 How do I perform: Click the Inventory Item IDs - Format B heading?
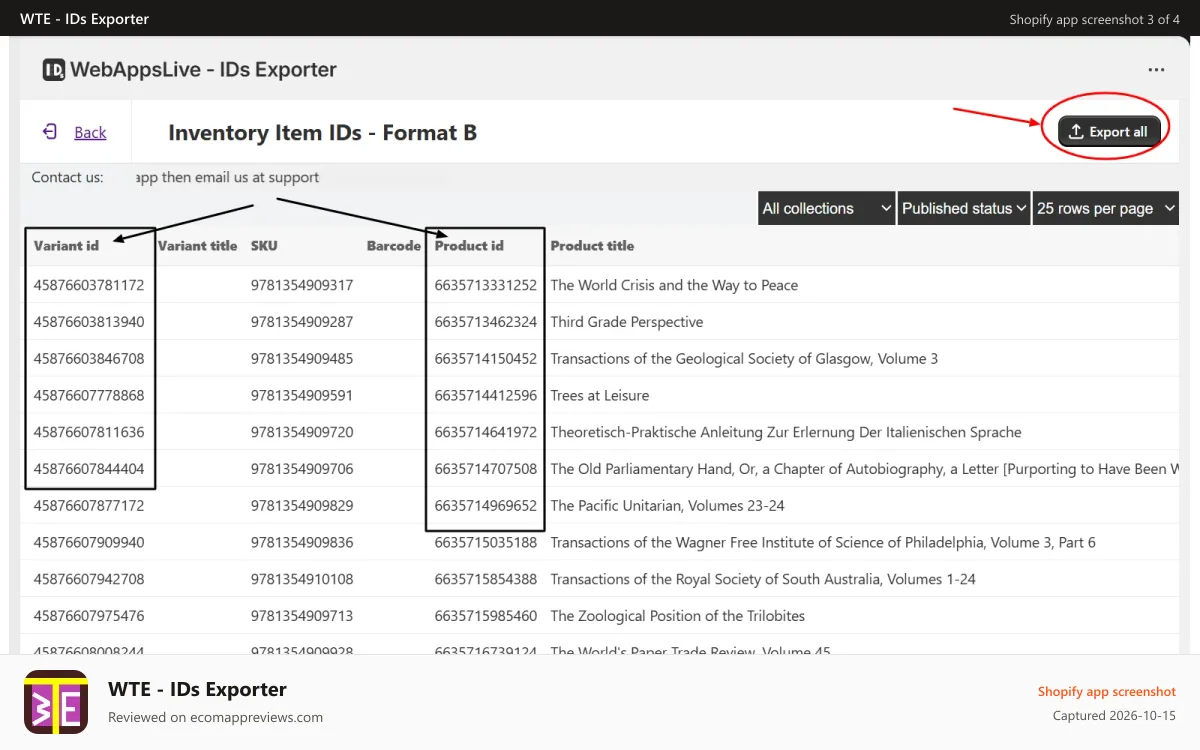coord(322,132)
